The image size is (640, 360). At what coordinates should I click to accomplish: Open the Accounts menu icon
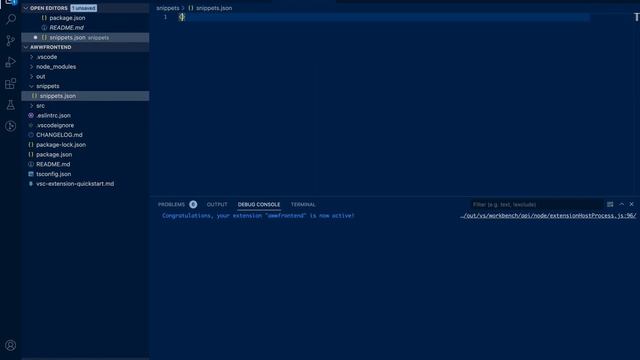(11, 345)
